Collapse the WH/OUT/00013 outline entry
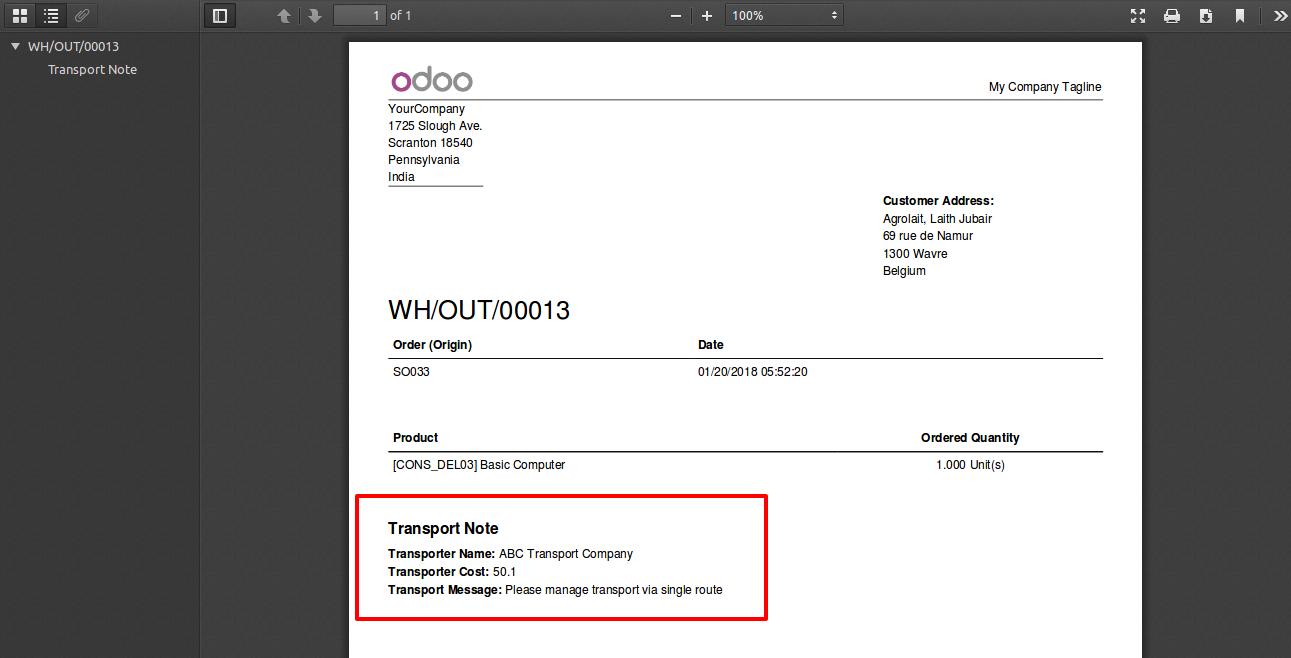This screenshot has height=658, width=1291. (15, 46)
